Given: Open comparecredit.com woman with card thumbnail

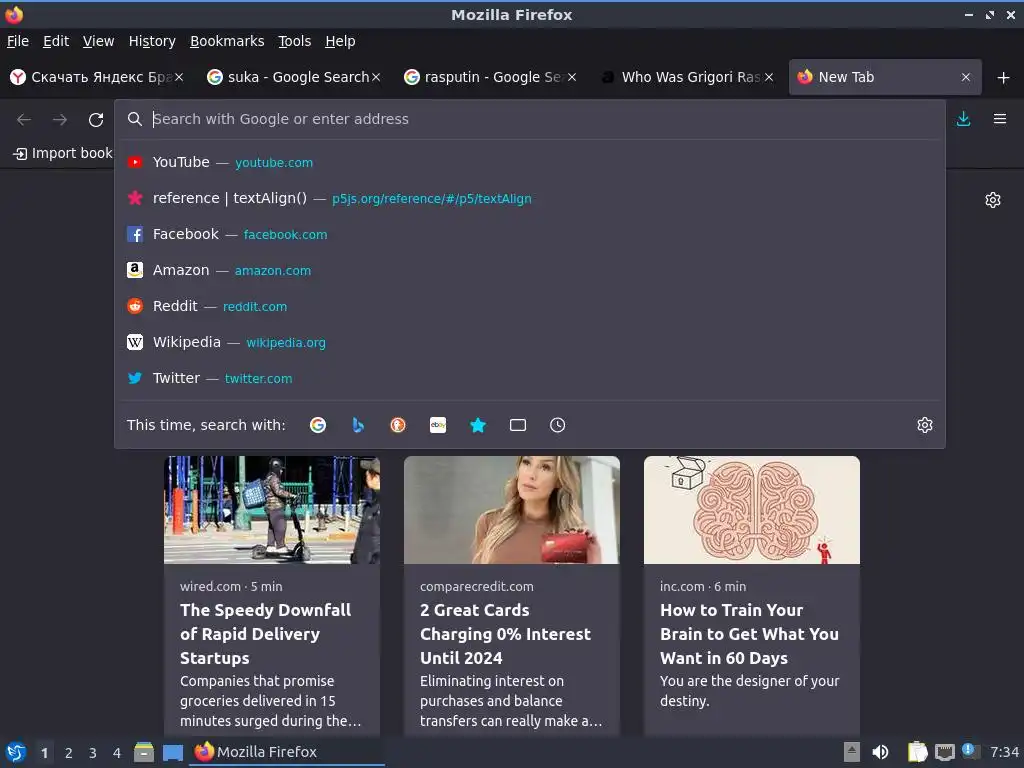Looking at the screenshot, I should point(511,510).
